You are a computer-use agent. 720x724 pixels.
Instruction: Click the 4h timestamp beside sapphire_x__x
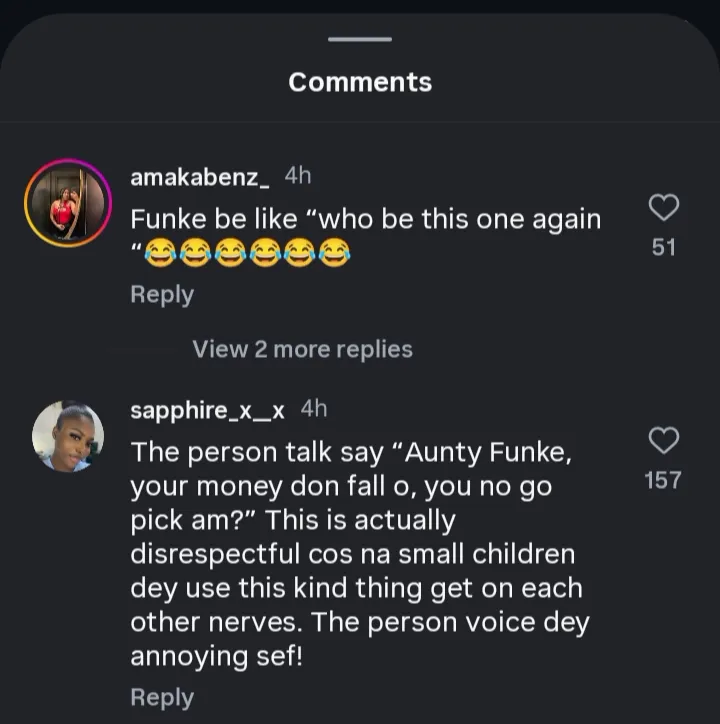[x=314, y=409]
